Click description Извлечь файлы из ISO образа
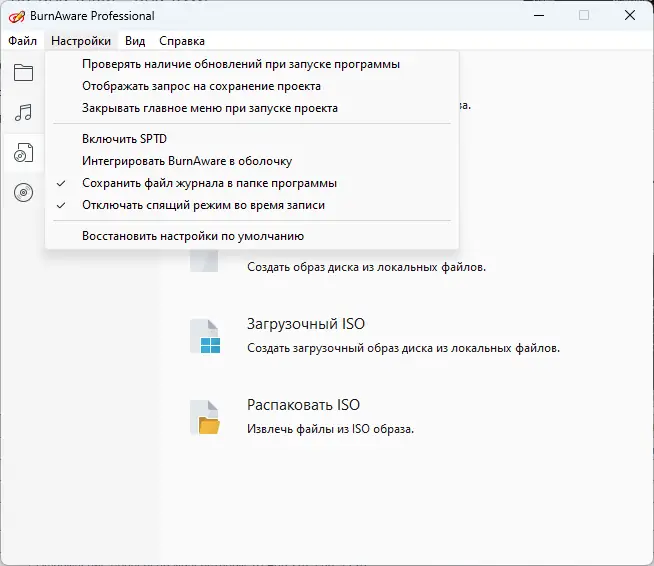This screenshot has height=566, width=654. [330, 429]
